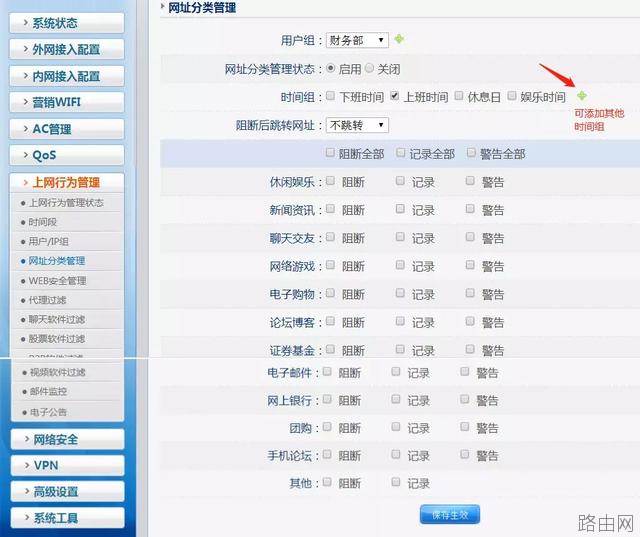Check 警告 for 证券基金 category
This screenshot has width=640, height=537.
click(x=470, y=349)
